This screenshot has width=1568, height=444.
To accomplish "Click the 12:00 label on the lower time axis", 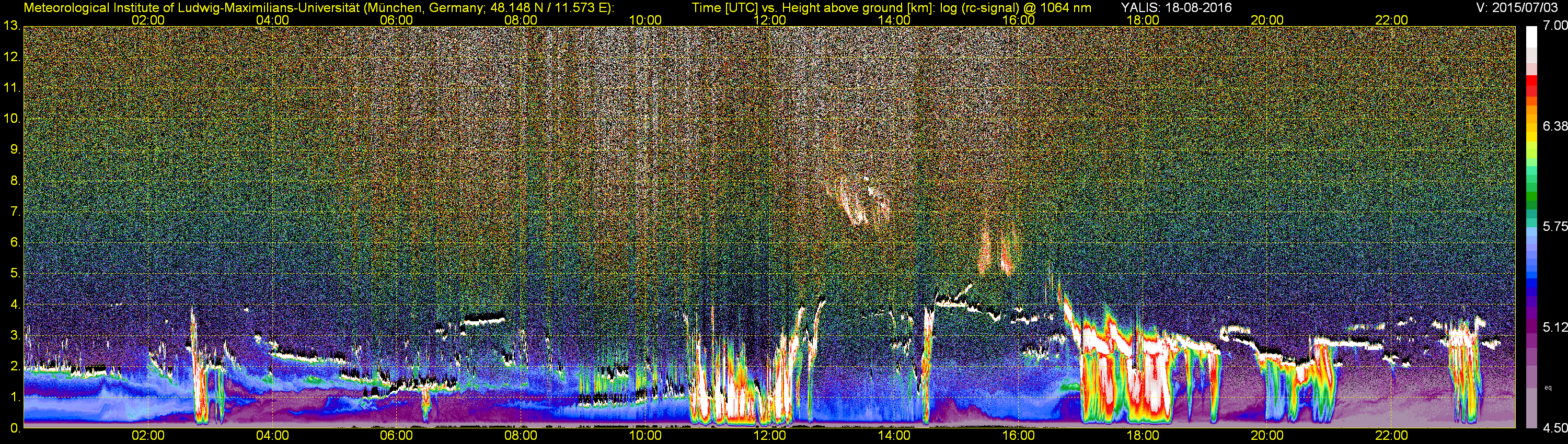I will pos(769,436).
